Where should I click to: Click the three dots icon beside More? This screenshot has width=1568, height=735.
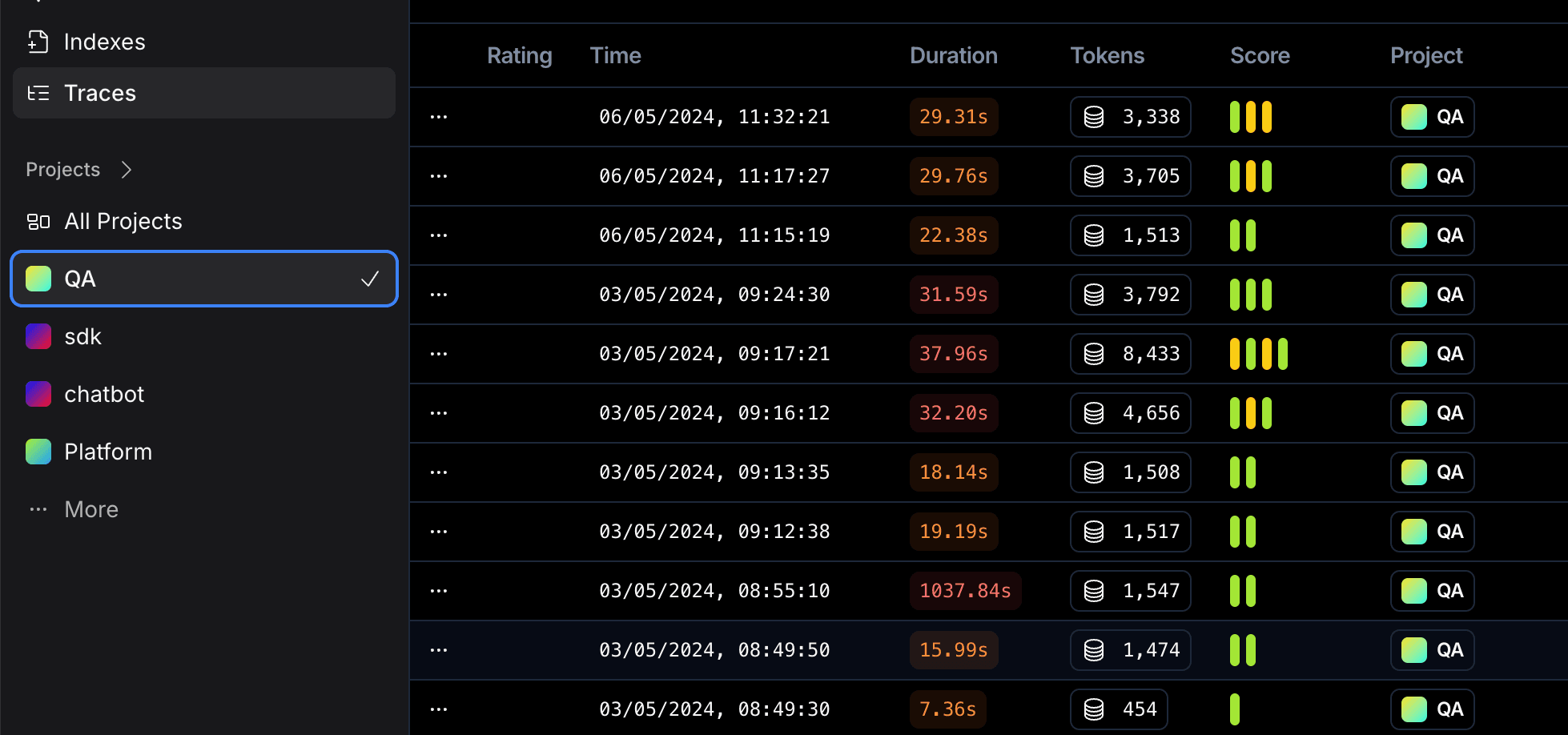[38, 510]
